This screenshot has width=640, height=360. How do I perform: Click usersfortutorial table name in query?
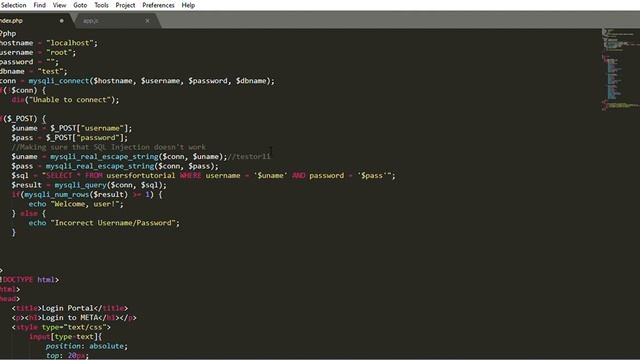click(x=140, y=176)
